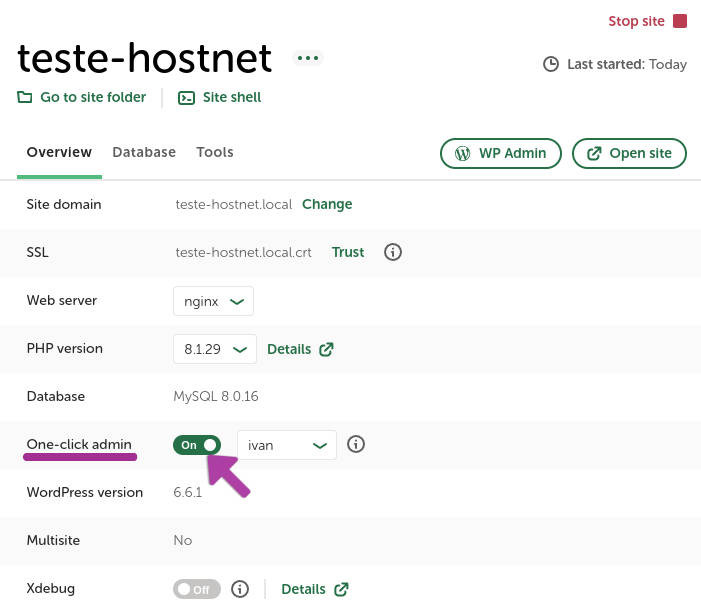Click the folder icon next to Go to site folder

(x=25, y=97)
